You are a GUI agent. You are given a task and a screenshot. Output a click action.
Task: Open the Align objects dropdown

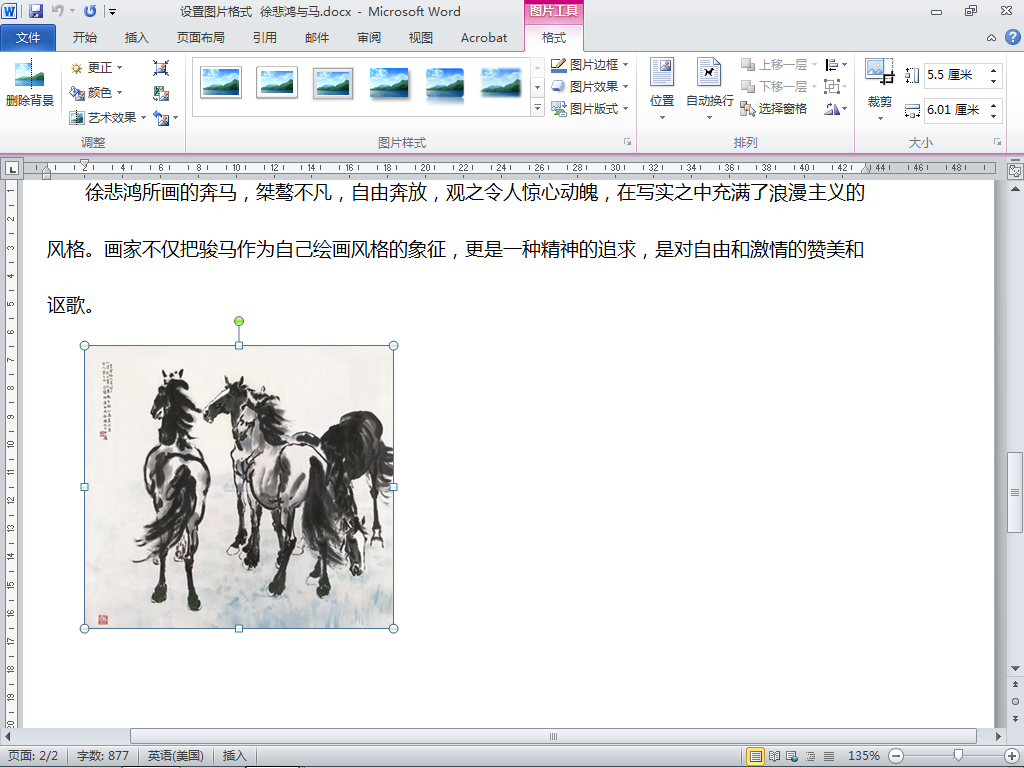[x=836, y=65]
